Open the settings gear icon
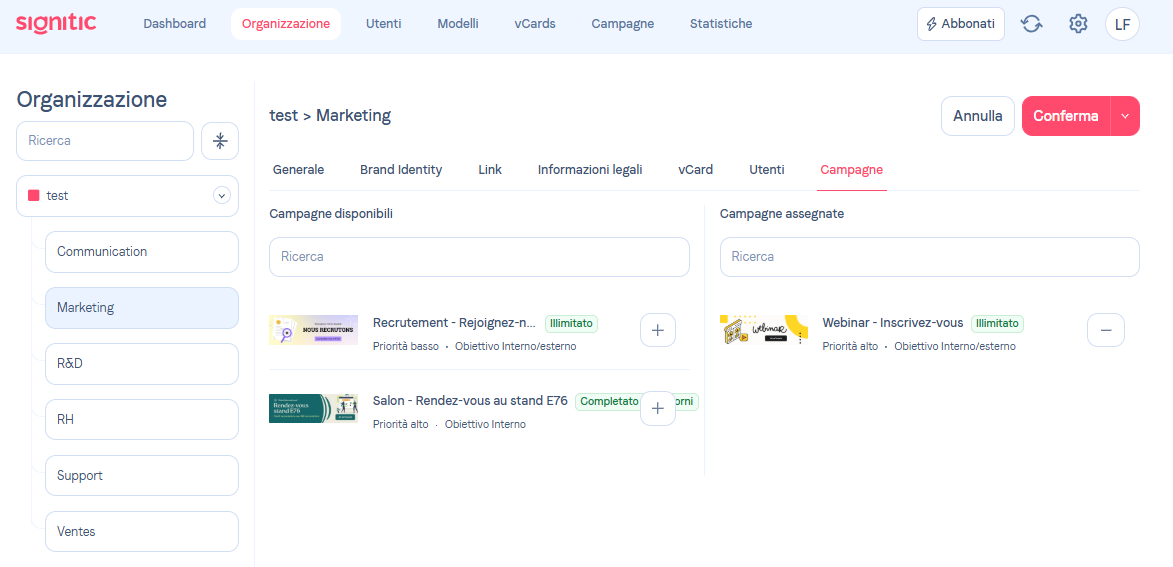 tap(1078, 24)
